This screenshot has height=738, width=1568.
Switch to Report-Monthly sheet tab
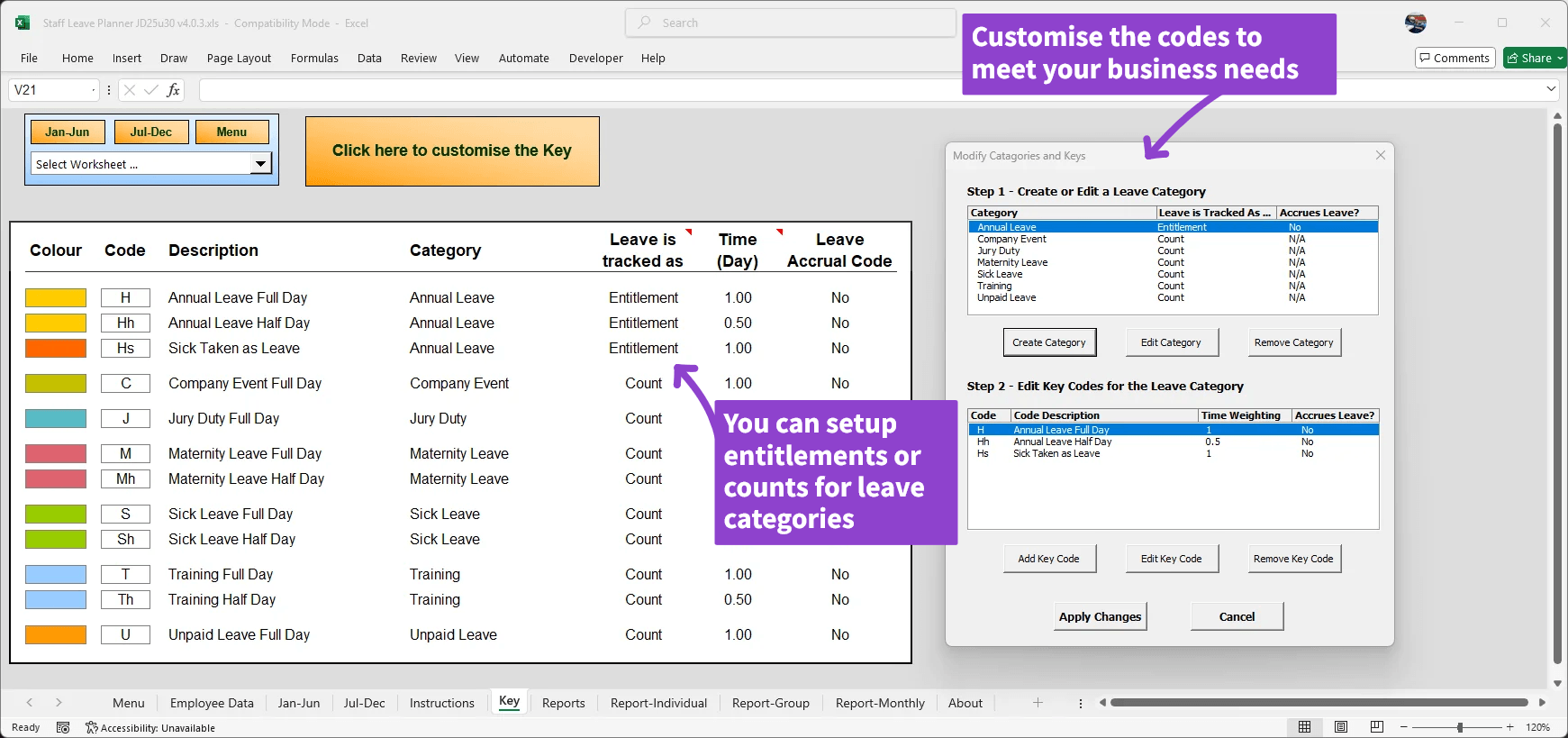click(x=880, y=703)
